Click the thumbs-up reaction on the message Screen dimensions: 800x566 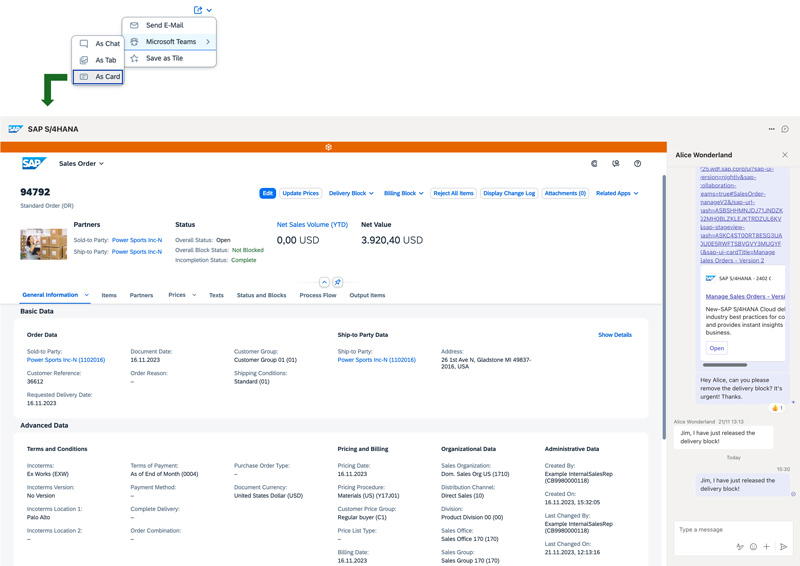pyautogui.click(x=777, y=408)
